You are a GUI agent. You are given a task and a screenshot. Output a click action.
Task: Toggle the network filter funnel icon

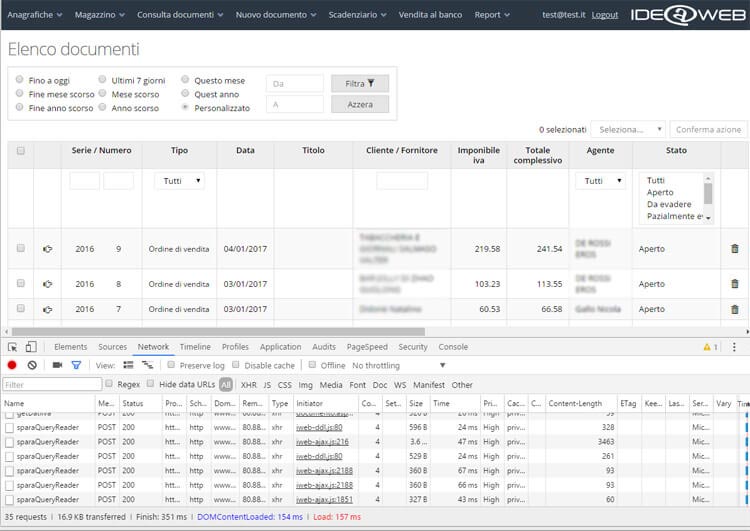coord(76,365)
